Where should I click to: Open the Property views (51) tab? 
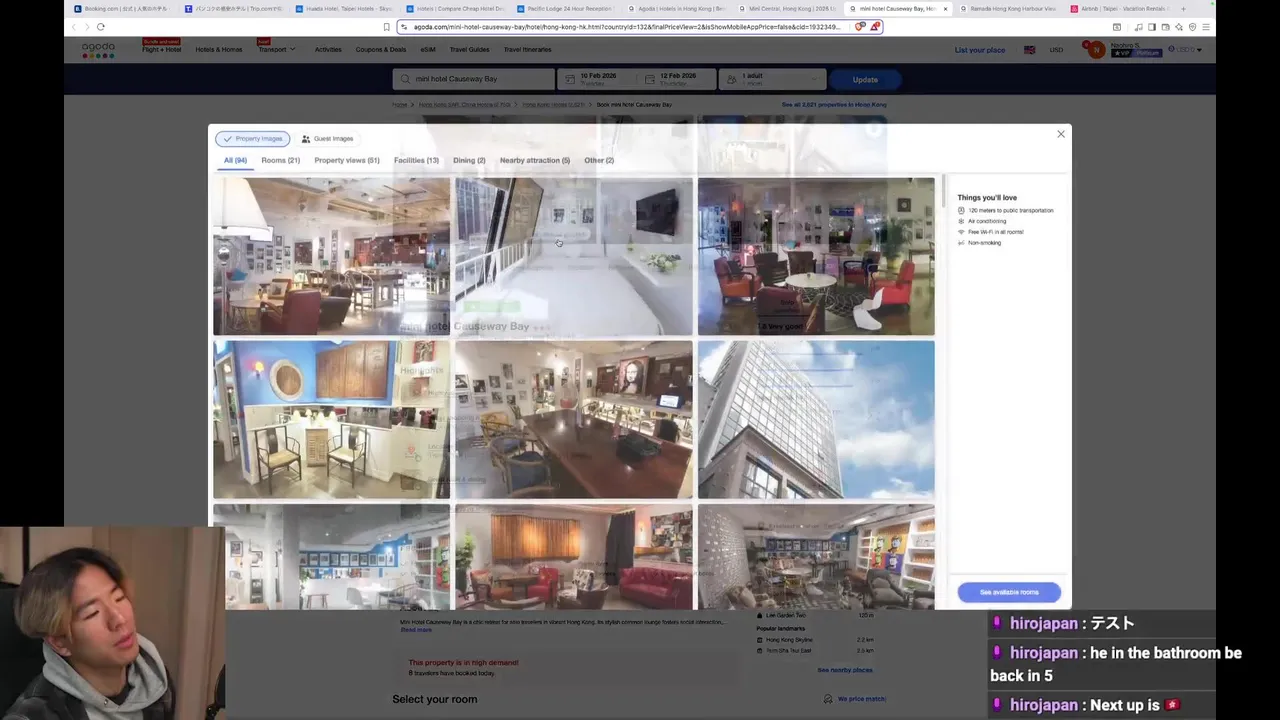(347, 160)
